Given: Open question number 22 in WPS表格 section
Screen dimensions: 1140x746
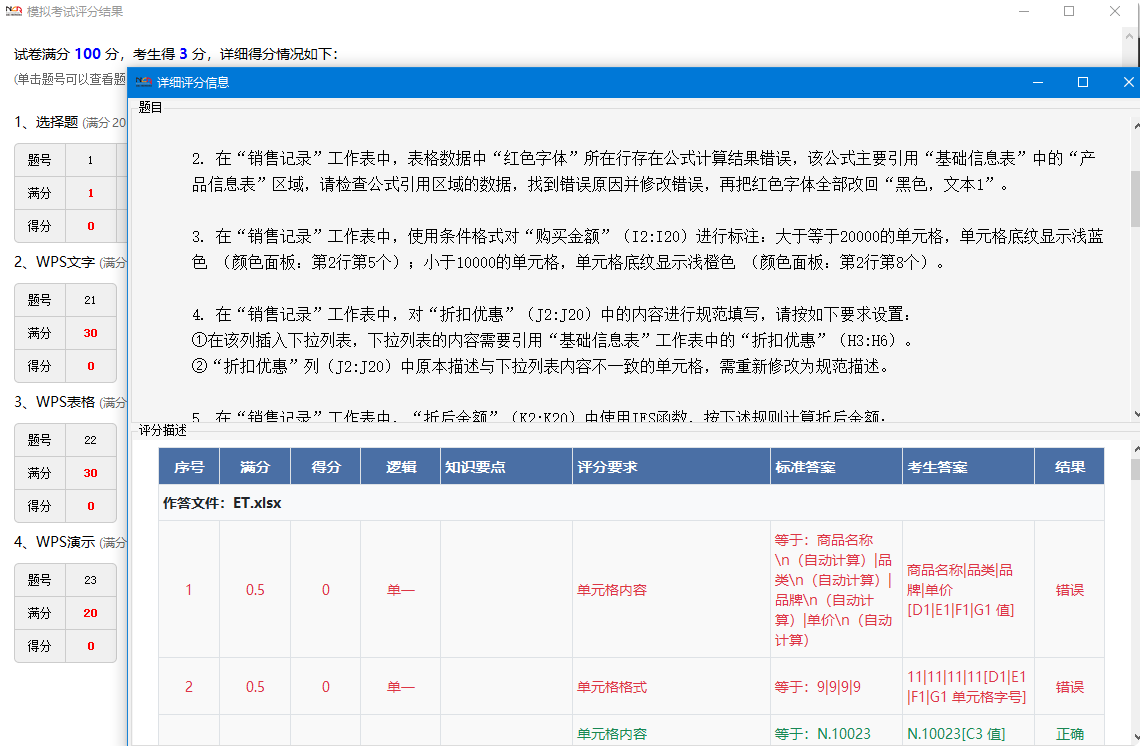Looking at the screenshot, I should click(90, 440).
